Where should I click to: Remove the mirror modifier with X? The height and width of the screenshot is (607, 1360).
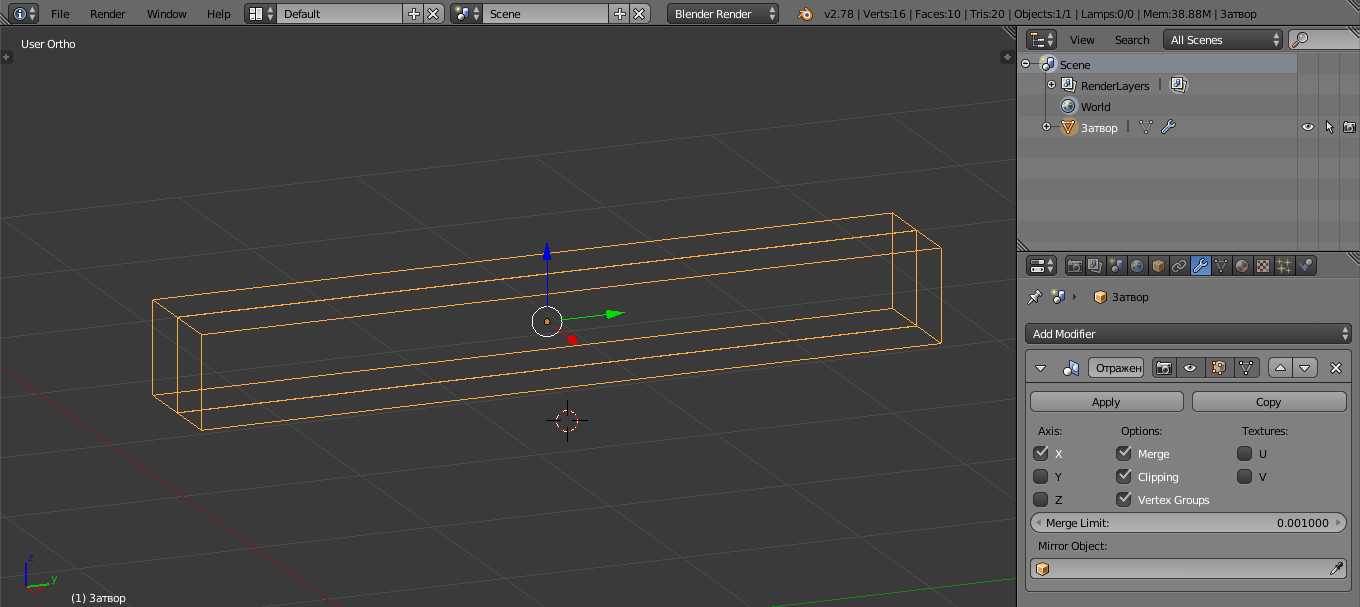[x=1336, y=368]
